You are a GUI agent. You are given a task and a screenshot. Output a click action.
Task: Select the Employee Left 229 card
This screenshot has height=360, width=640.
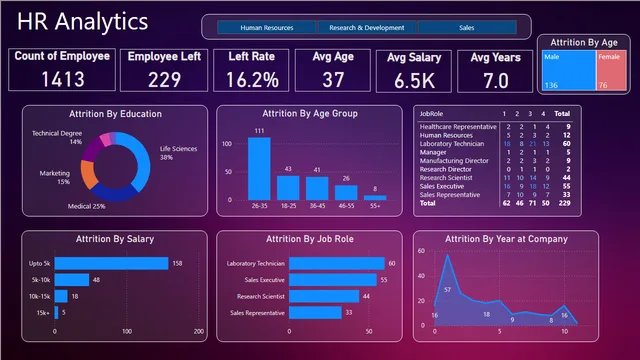point(164,70)
